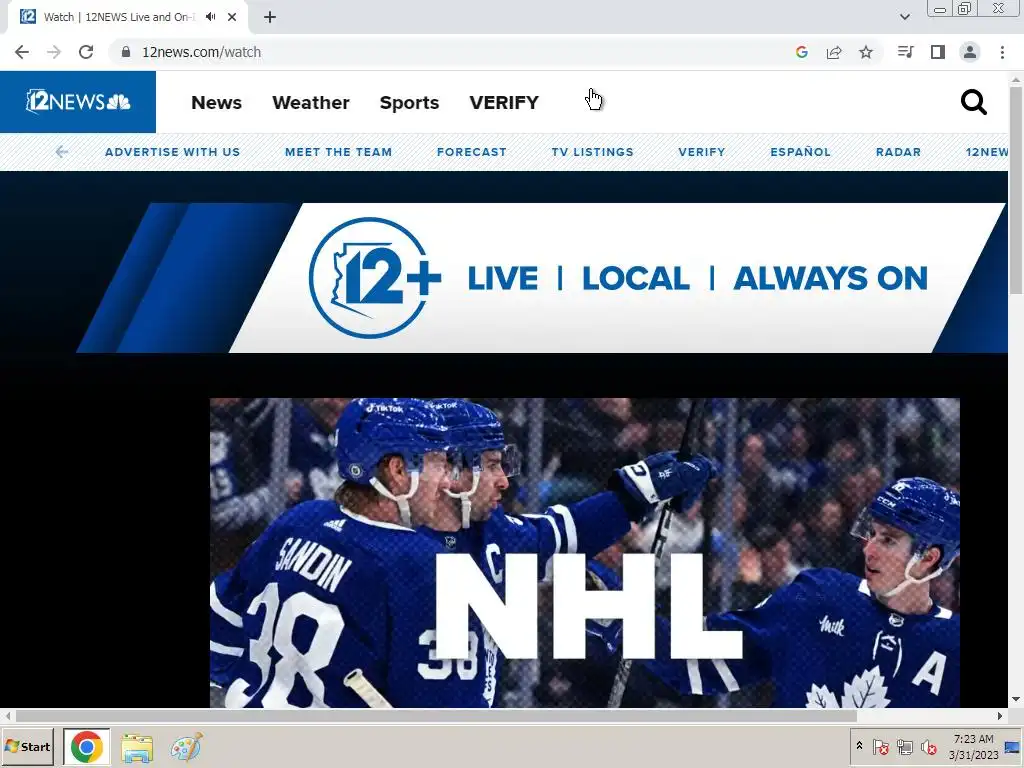1024x768 pixels.
Task: Click scroll right arrow at bottom
Action: click(1000, 716)
